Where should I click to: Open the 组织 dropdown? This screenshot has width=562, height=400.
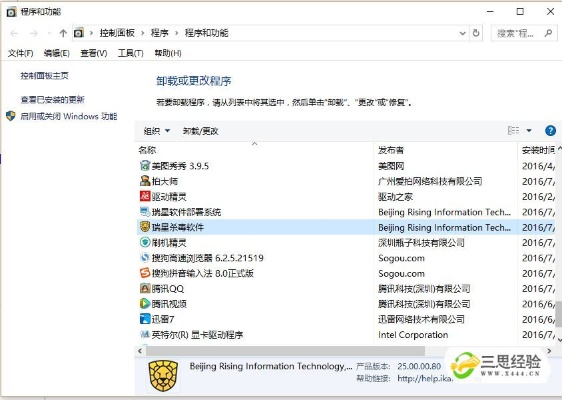tap(157, 131)
